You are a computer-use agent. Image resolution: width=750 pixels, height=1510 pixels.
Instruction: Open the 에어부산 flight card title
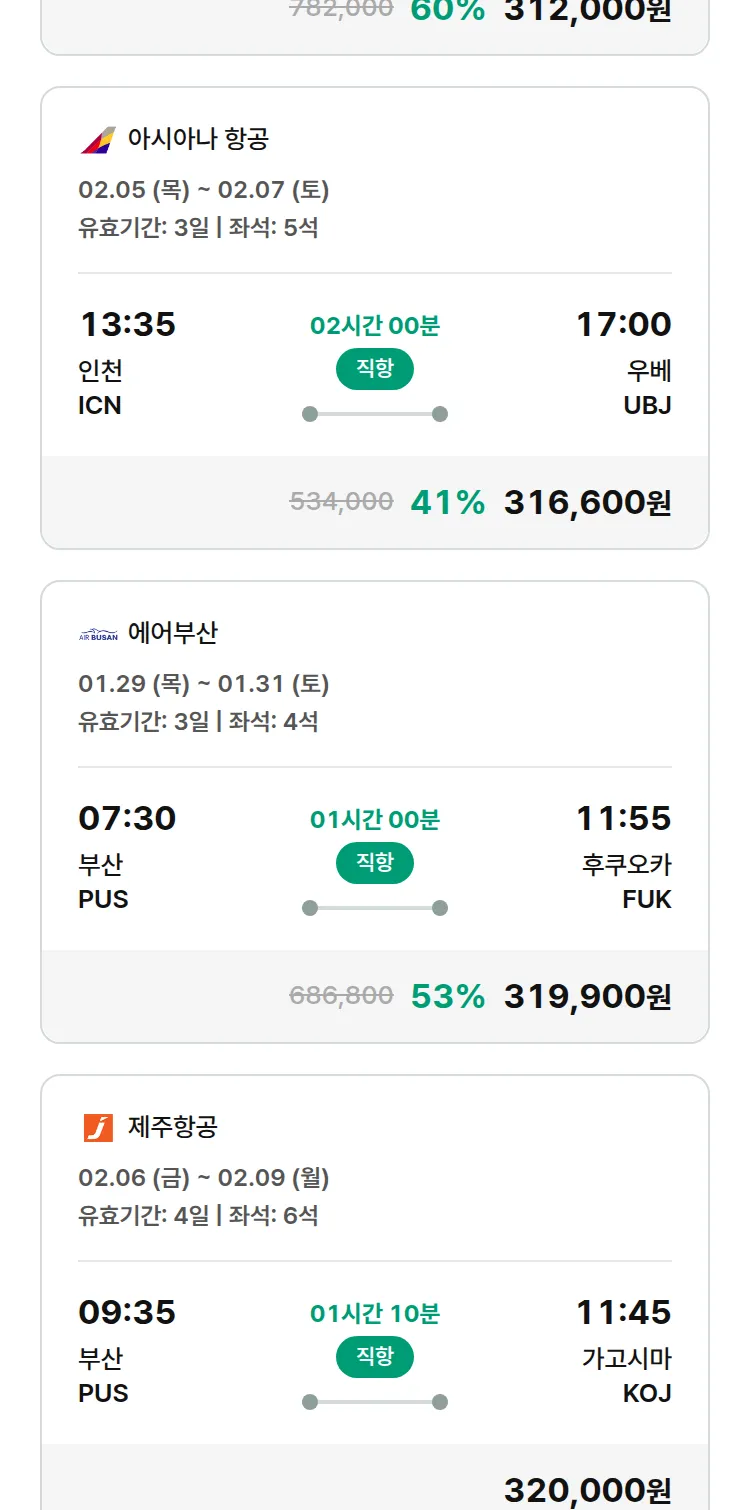tap(173, 633)
